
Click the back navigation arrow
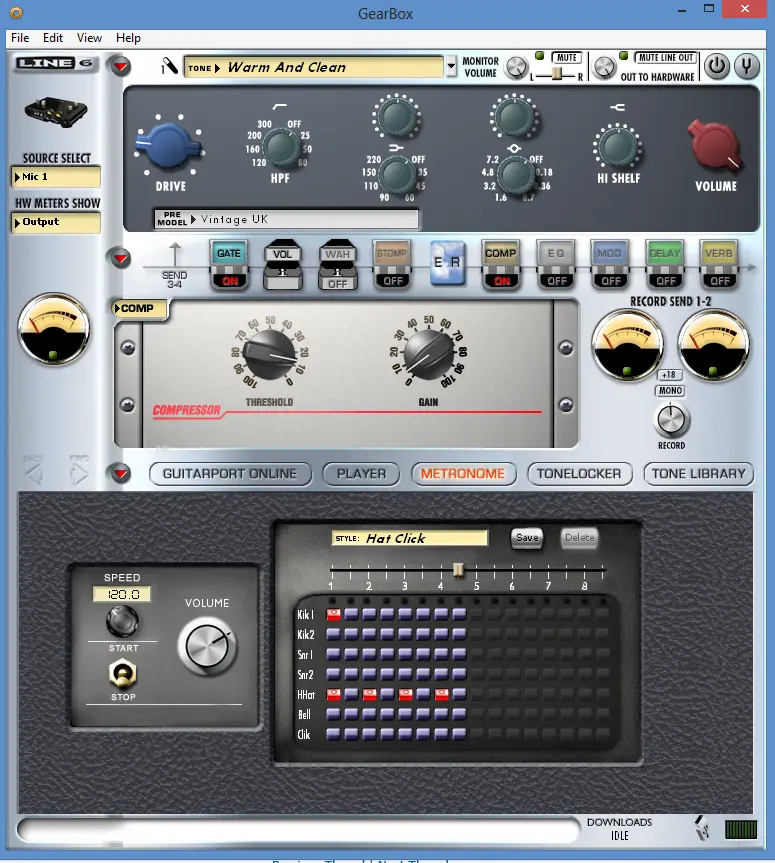pos(34,474)
